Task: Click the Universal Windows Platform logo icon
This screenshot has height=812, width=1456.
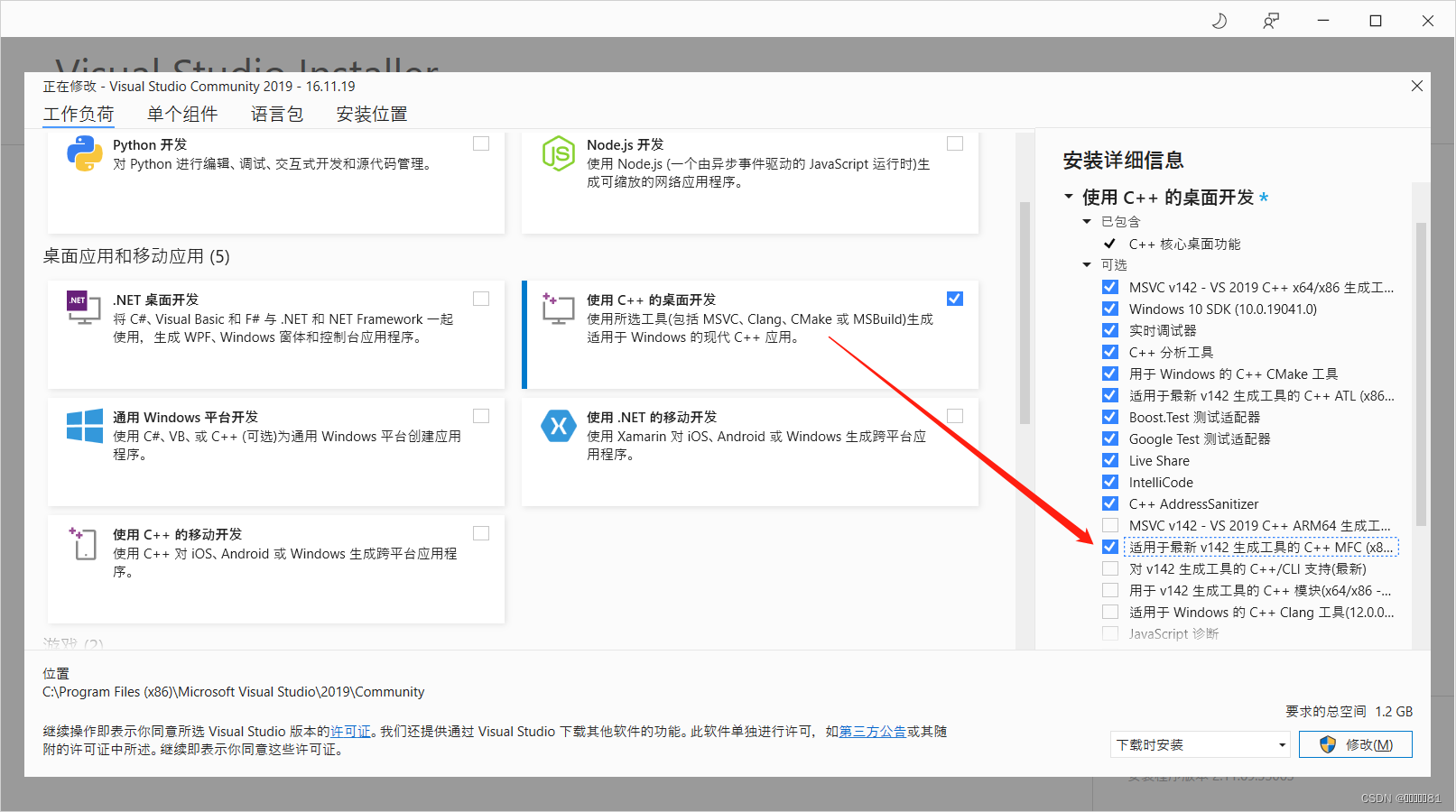Action: [85, 426]
